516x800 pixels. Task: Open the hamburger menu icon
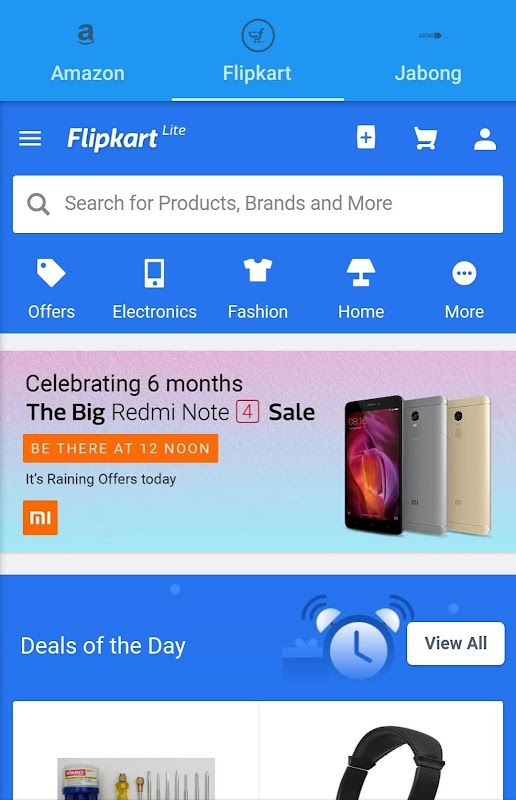30,138
